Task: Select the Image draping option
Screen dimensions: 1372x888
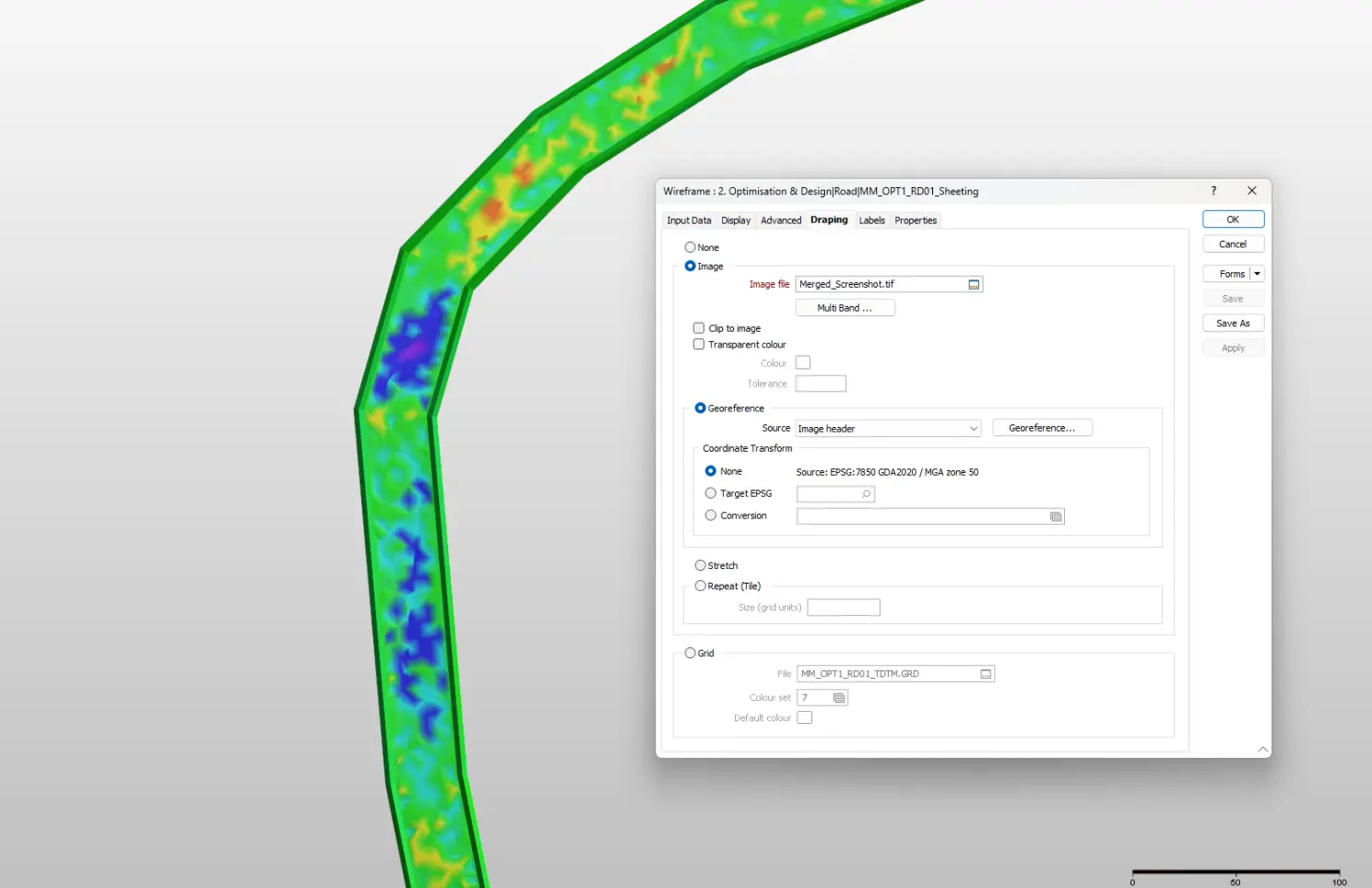Action: [x=690, y=266]
